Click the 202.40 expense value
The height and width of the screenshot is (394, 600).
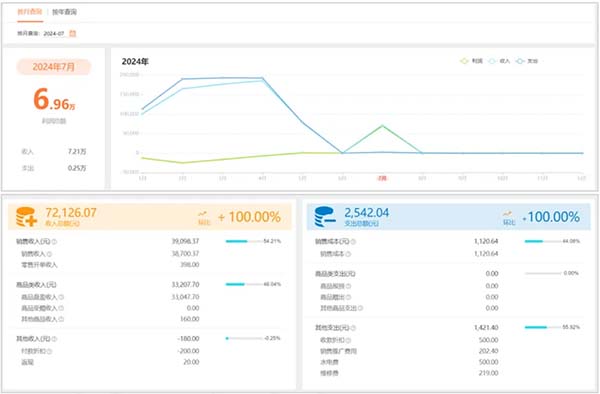tap(489, 351)
